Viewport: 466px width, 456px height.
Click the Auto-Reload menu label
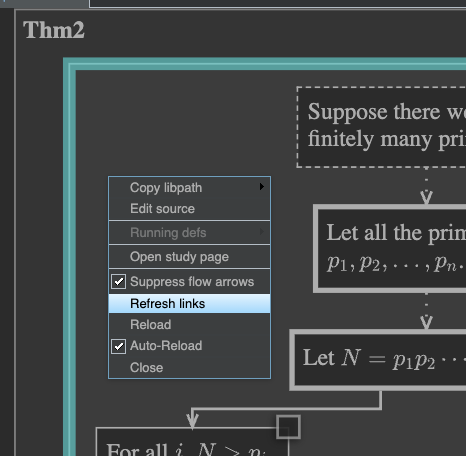[x=166, y=346]
